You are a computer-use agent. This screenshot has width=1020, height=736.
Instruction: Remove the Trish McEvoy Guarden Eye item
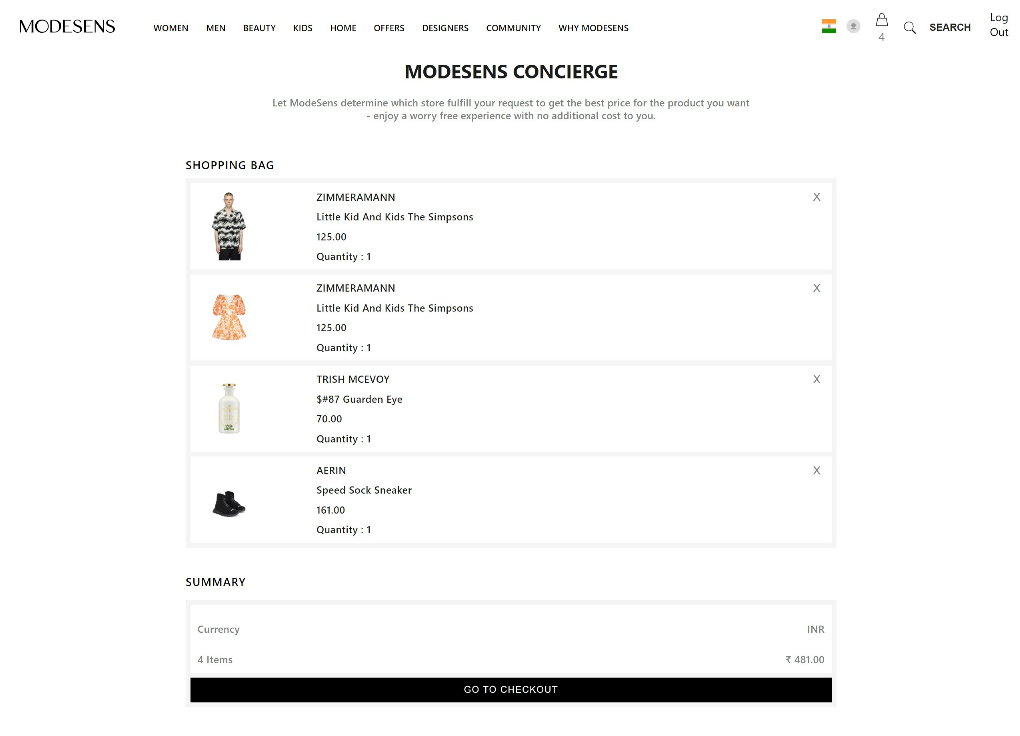point(816,379)
